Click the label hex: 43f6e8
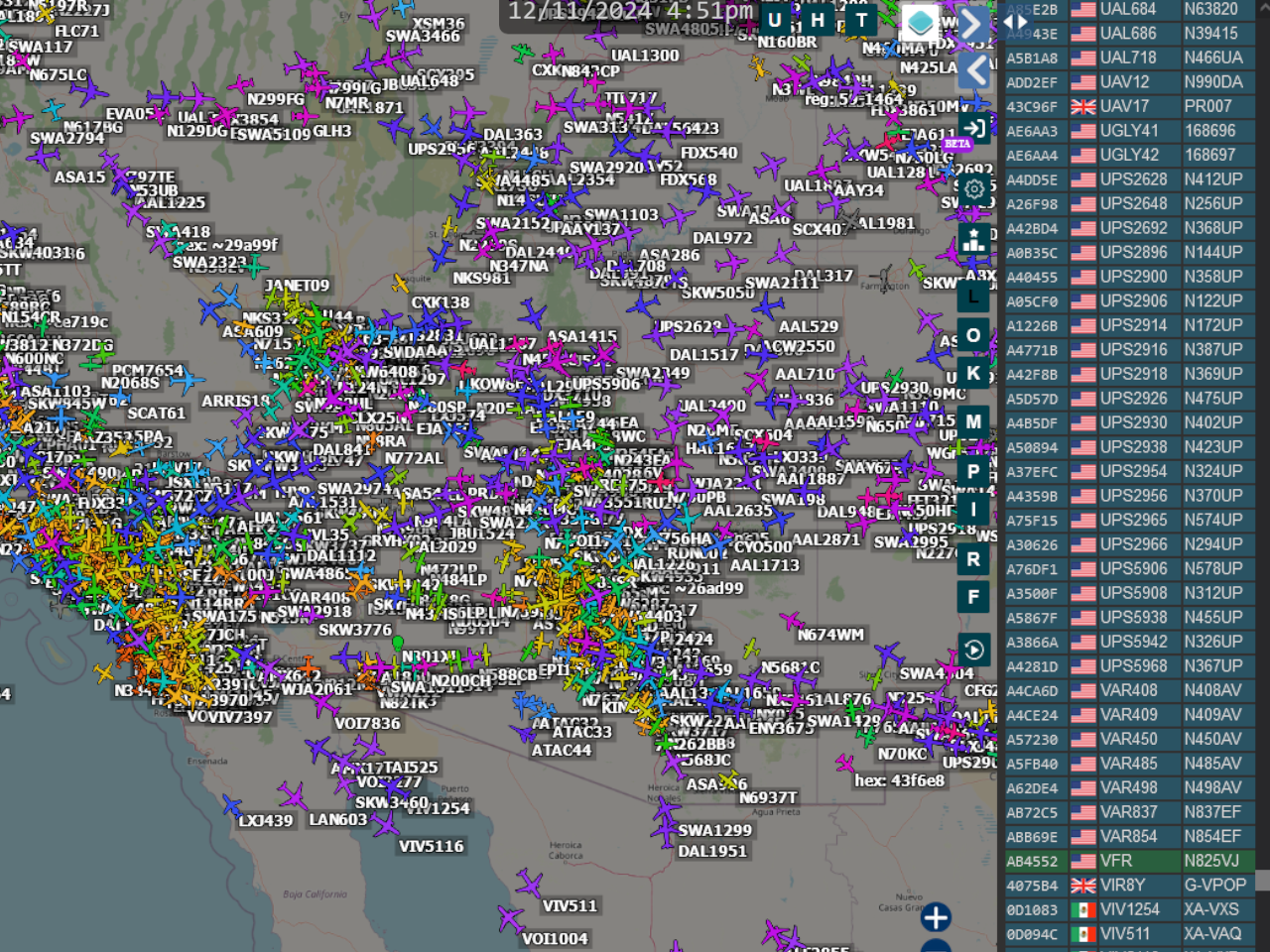The height and width of the screenshot is (952, 1270). pos(900,780)
